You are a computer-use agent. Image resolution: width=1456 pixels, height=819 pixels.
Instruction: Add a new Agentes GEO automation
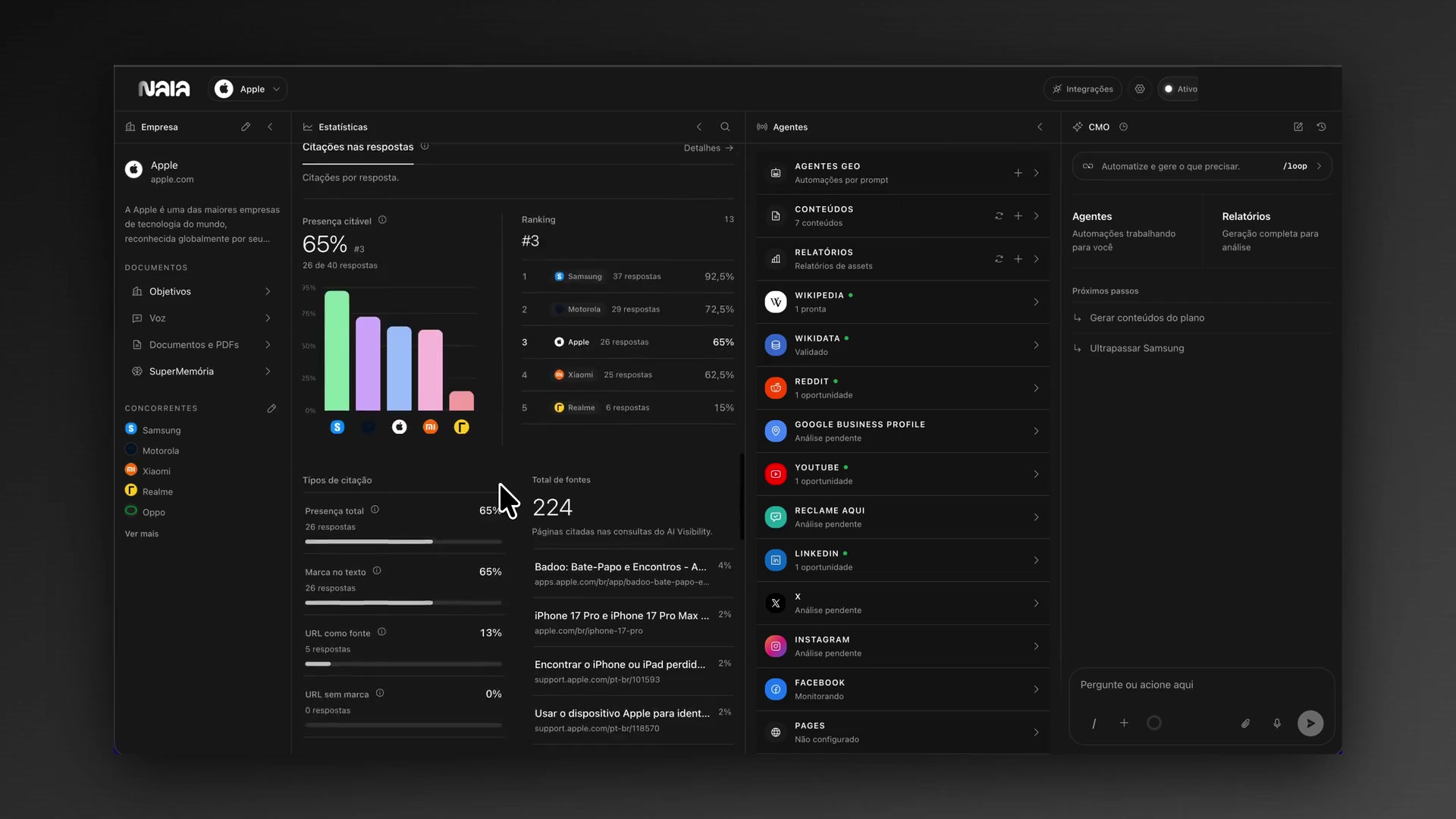[1018, 173]
